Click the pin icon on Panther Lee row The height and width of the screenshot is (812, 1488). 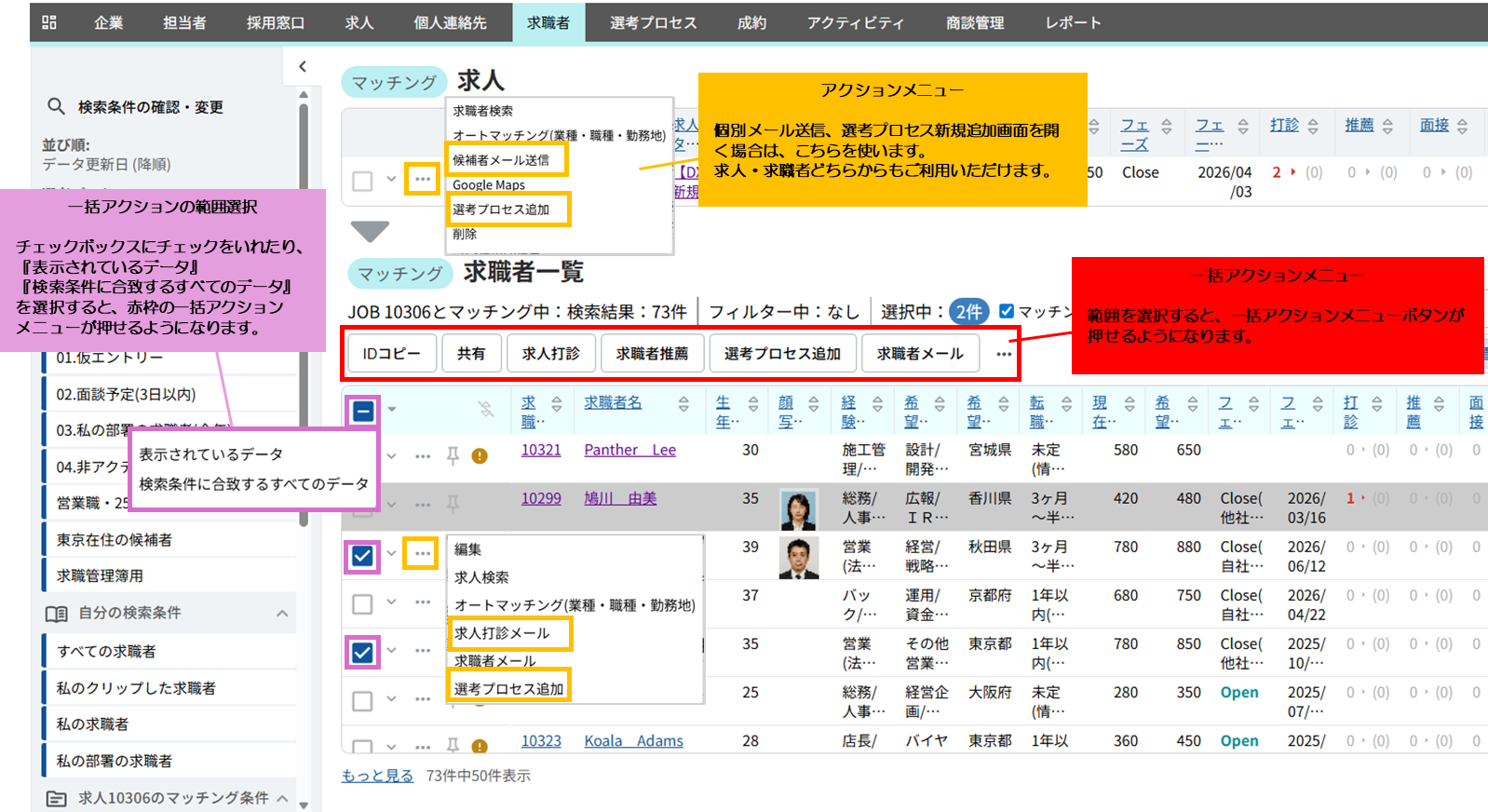[x=453, y=455]
